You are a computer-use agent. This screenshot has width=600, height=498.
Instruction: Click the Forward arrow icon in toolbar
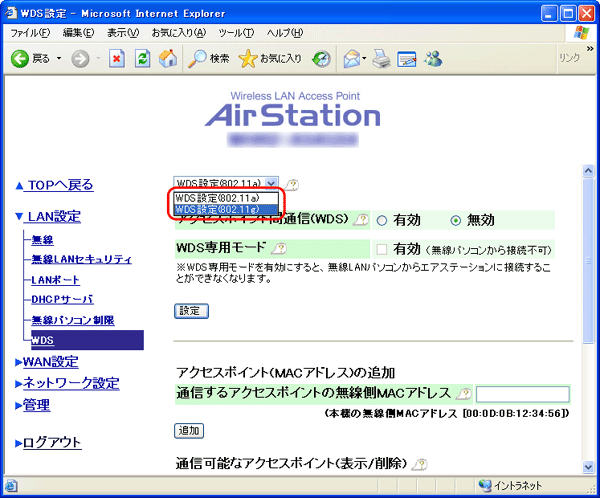click(80, 59)
